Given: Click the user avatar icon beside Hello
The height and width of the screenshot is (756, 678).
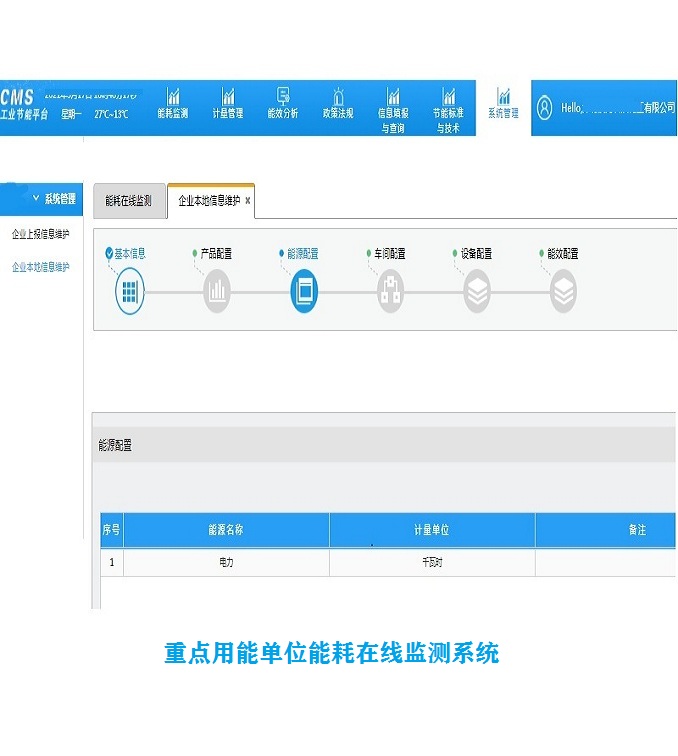Looking at the screenshot, I should [544, 108].
